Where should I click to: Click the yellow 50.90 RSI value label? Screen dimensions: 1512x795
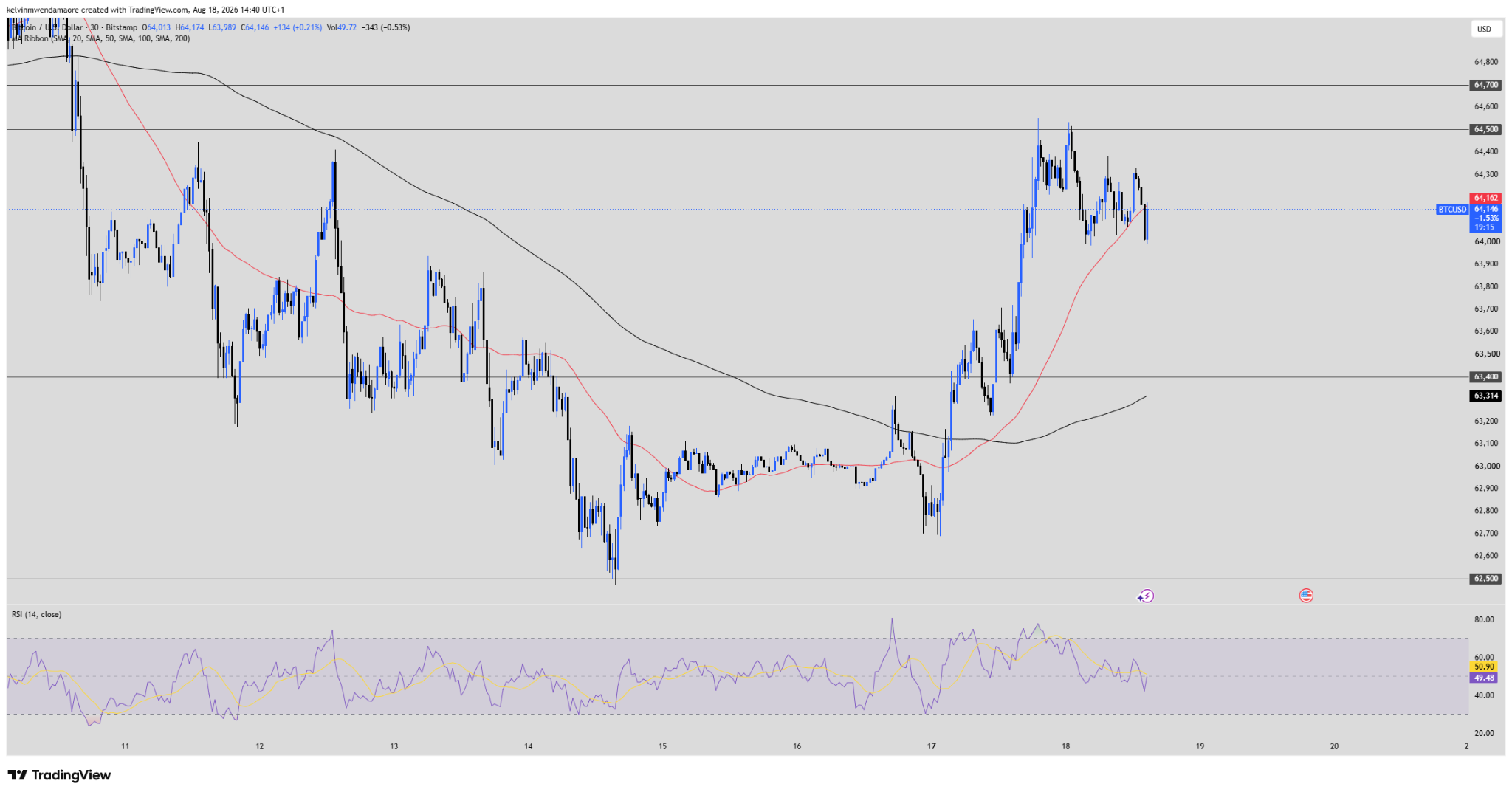[x=1484, y=667]
